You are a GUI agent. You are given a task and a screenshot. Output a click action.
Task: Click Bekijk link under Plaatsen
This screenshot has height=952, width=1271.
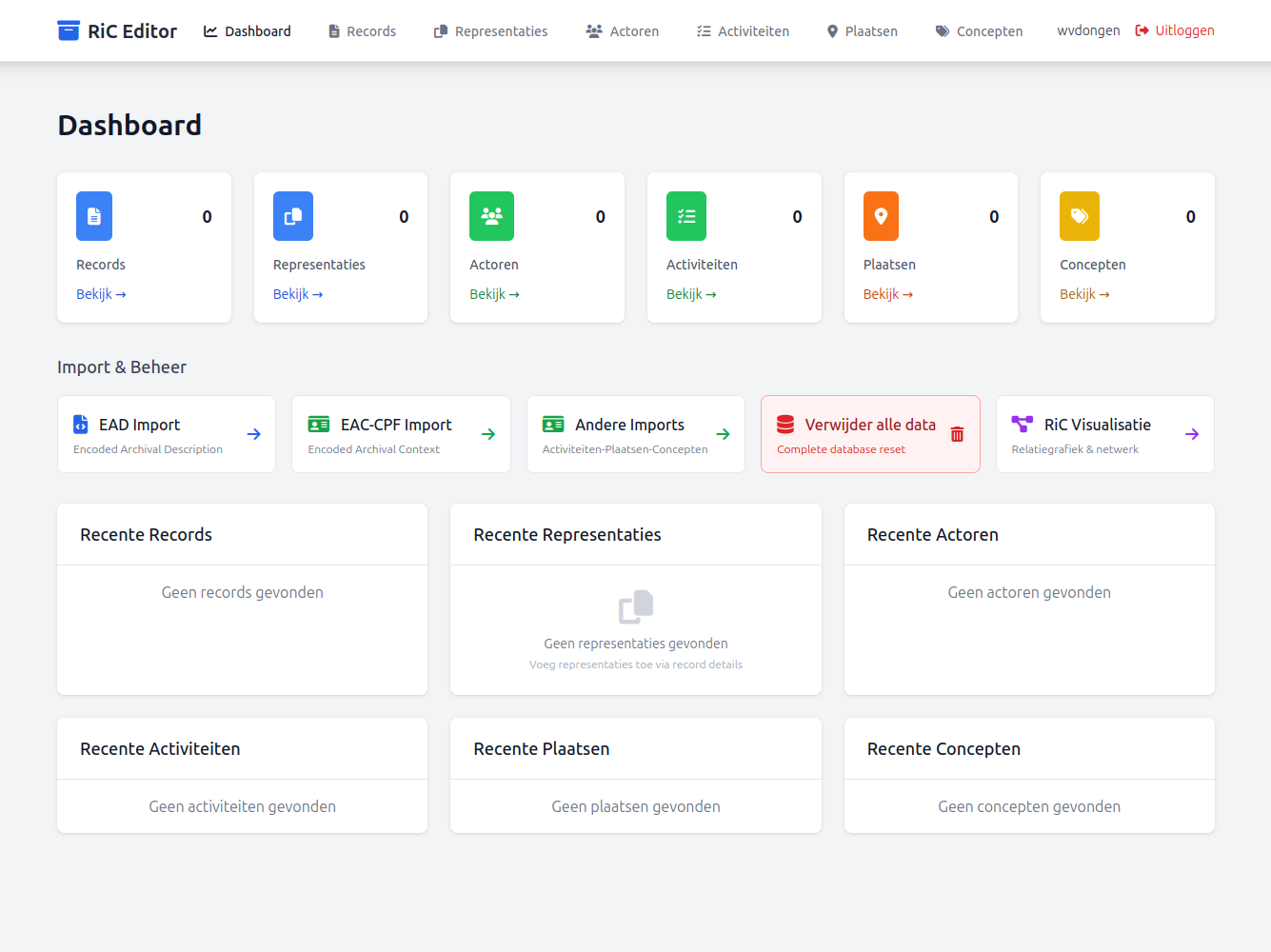click(x=888, y=294)
